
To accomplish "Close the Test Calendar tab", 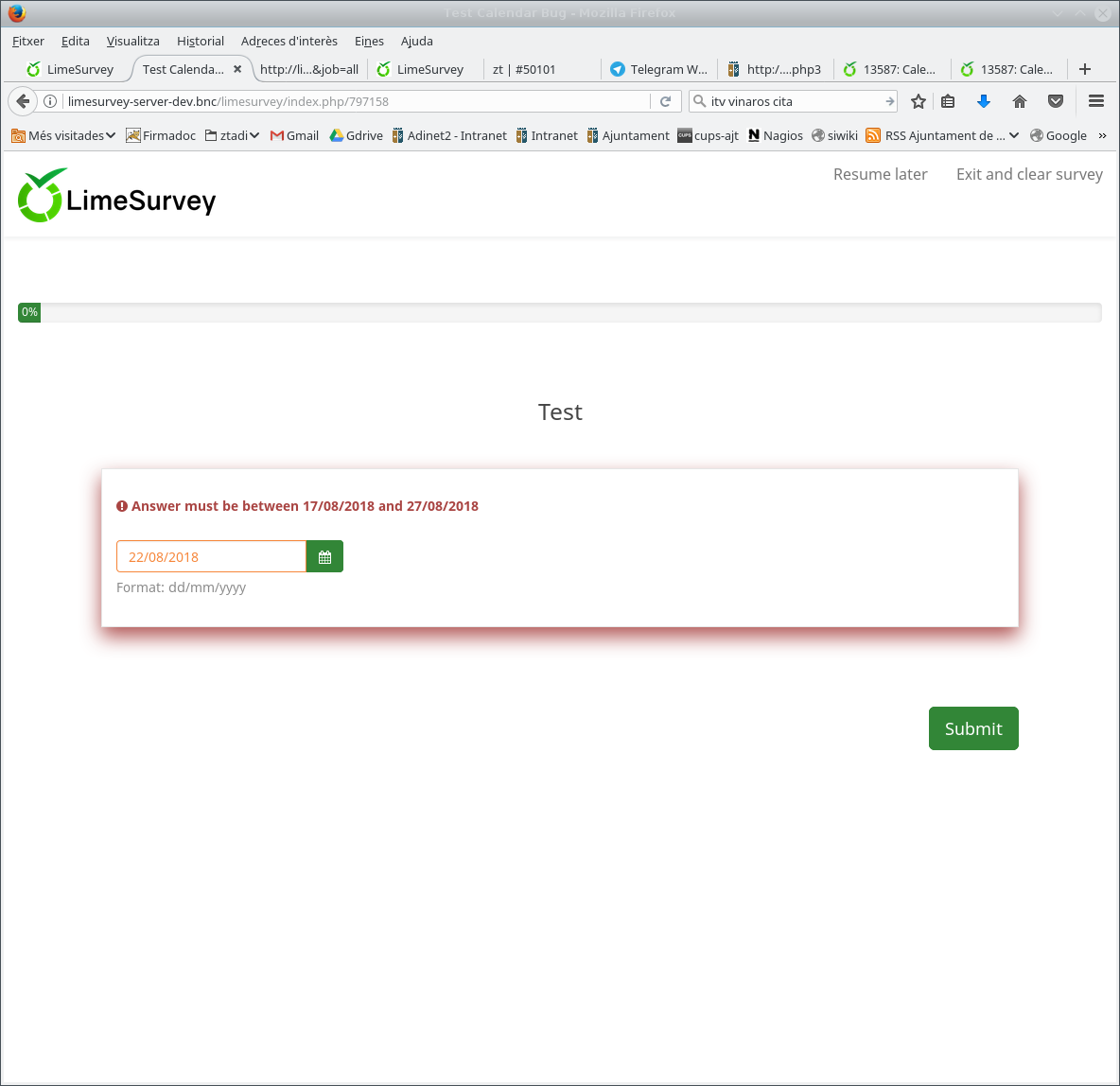I will tap(237, 69).
